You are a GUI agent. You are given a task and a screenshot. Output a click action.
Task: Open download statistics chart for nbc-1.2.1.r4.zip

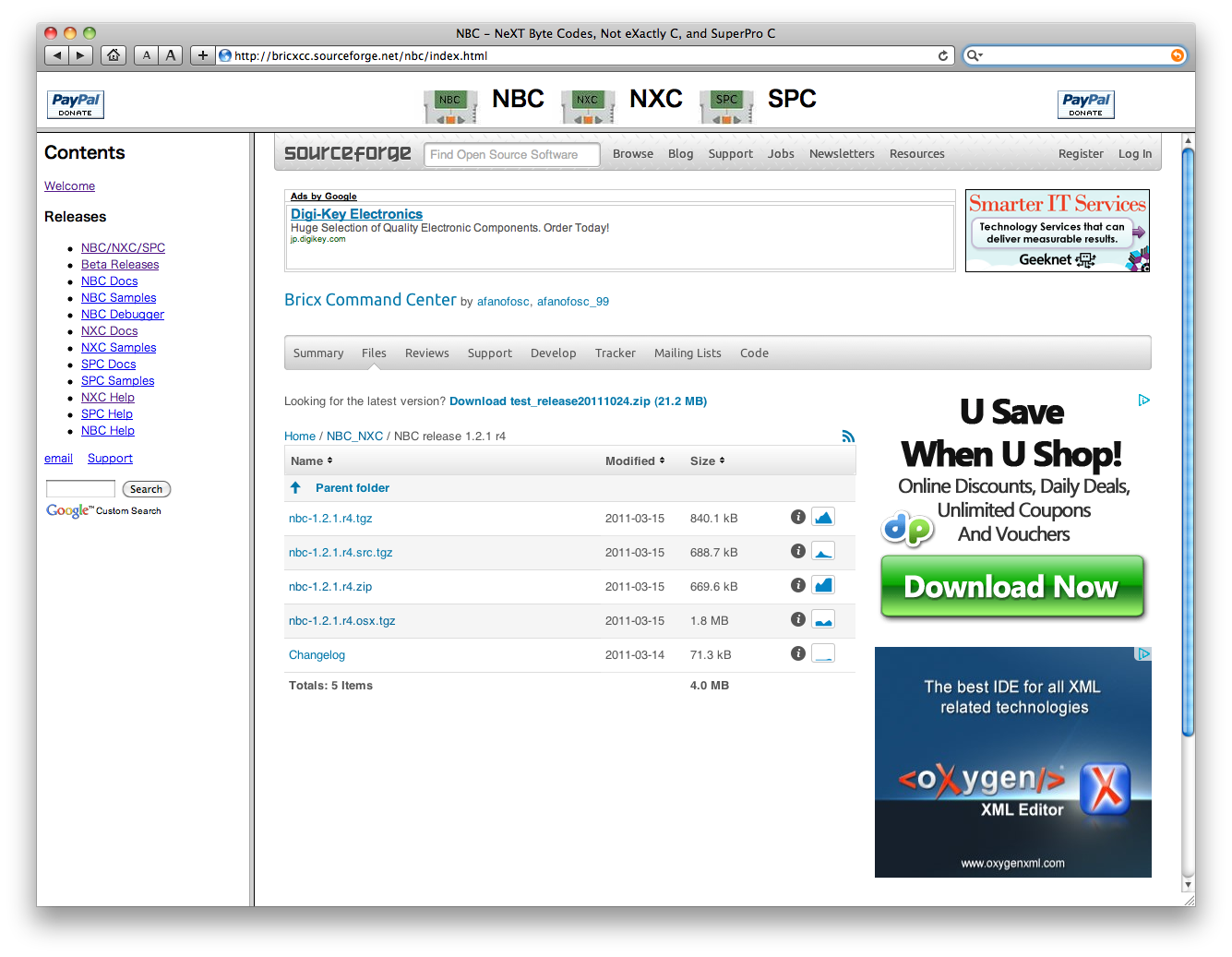click(823, 584)
